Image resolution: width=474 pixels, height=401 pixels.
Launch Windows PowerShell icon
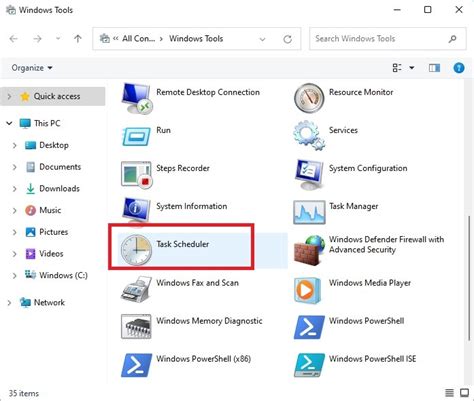tap(309, 327)
